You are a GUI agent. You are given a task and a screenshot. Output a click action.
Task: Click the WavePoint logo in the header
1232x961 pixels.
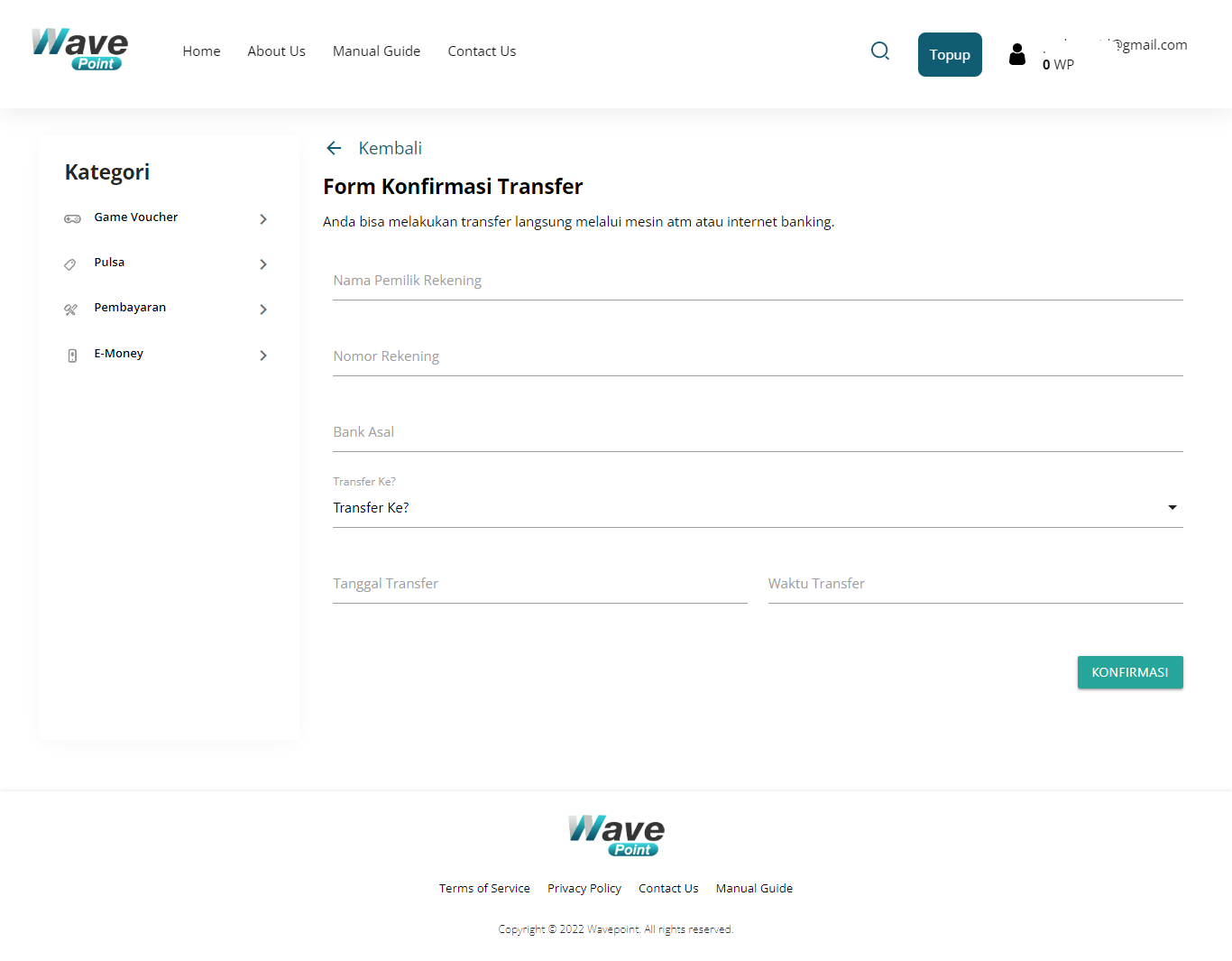pos(79,50)
